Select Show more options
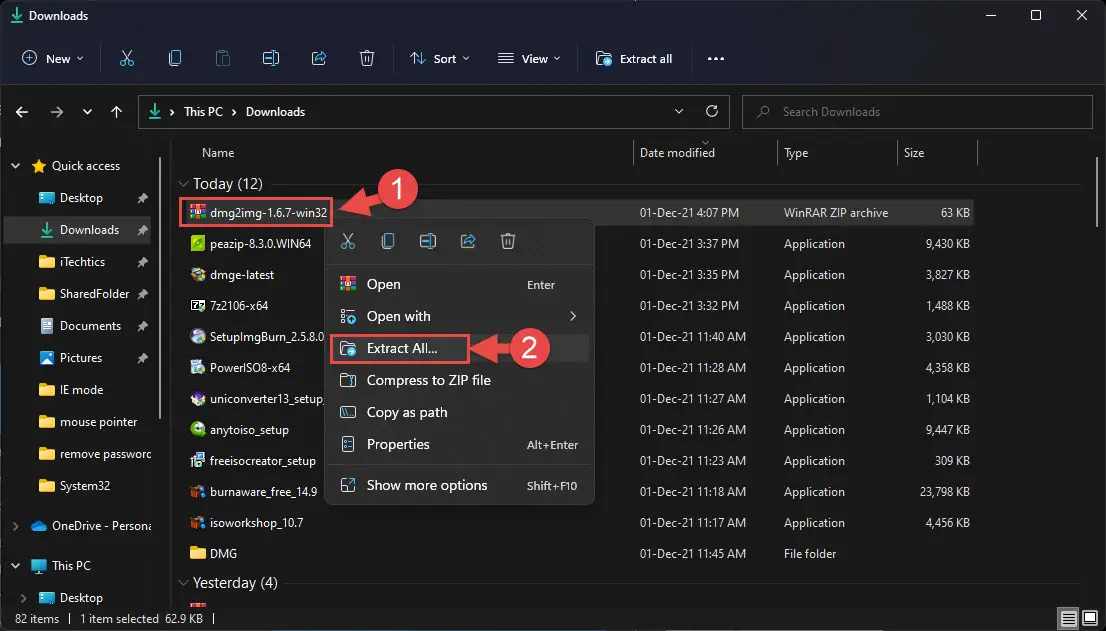 (x=459, y=485)
